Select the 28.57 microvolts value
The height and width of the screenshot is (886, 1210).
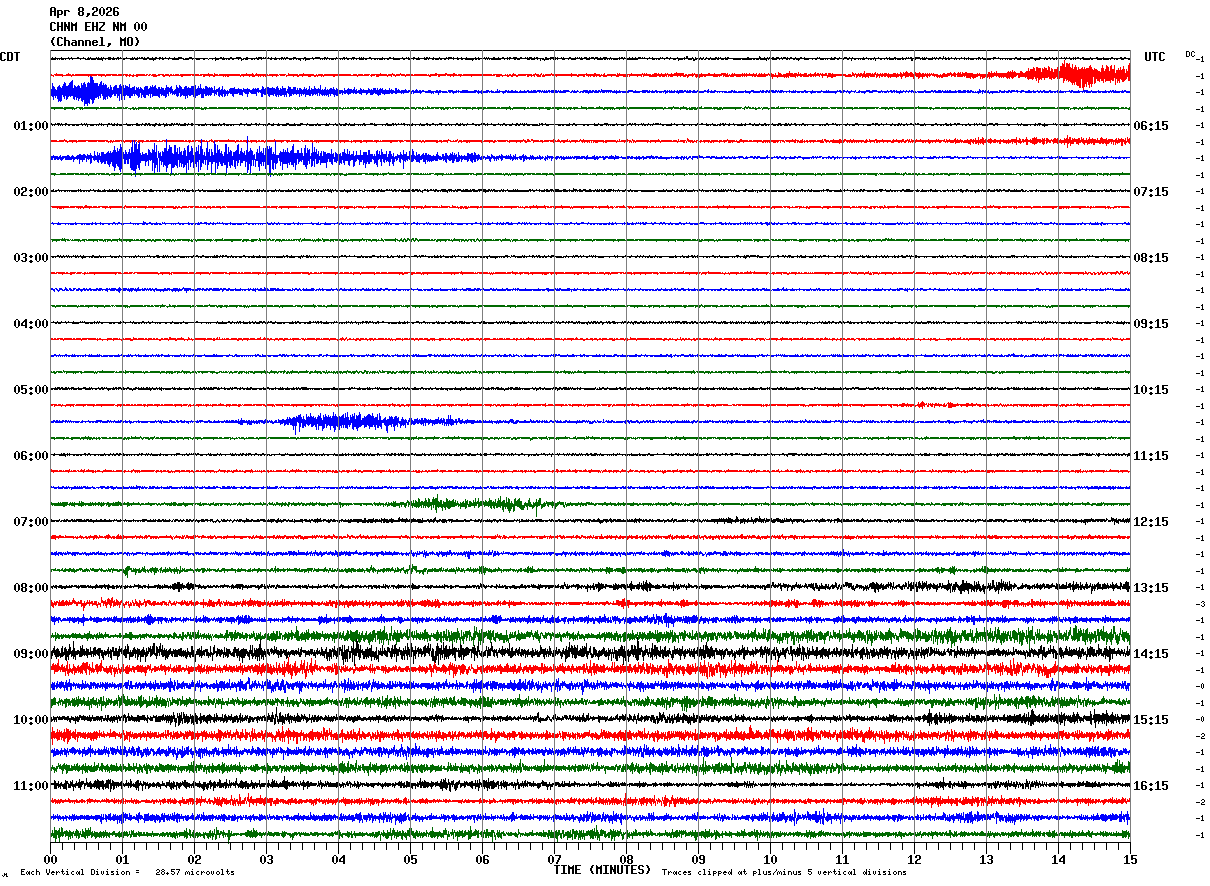195,872
